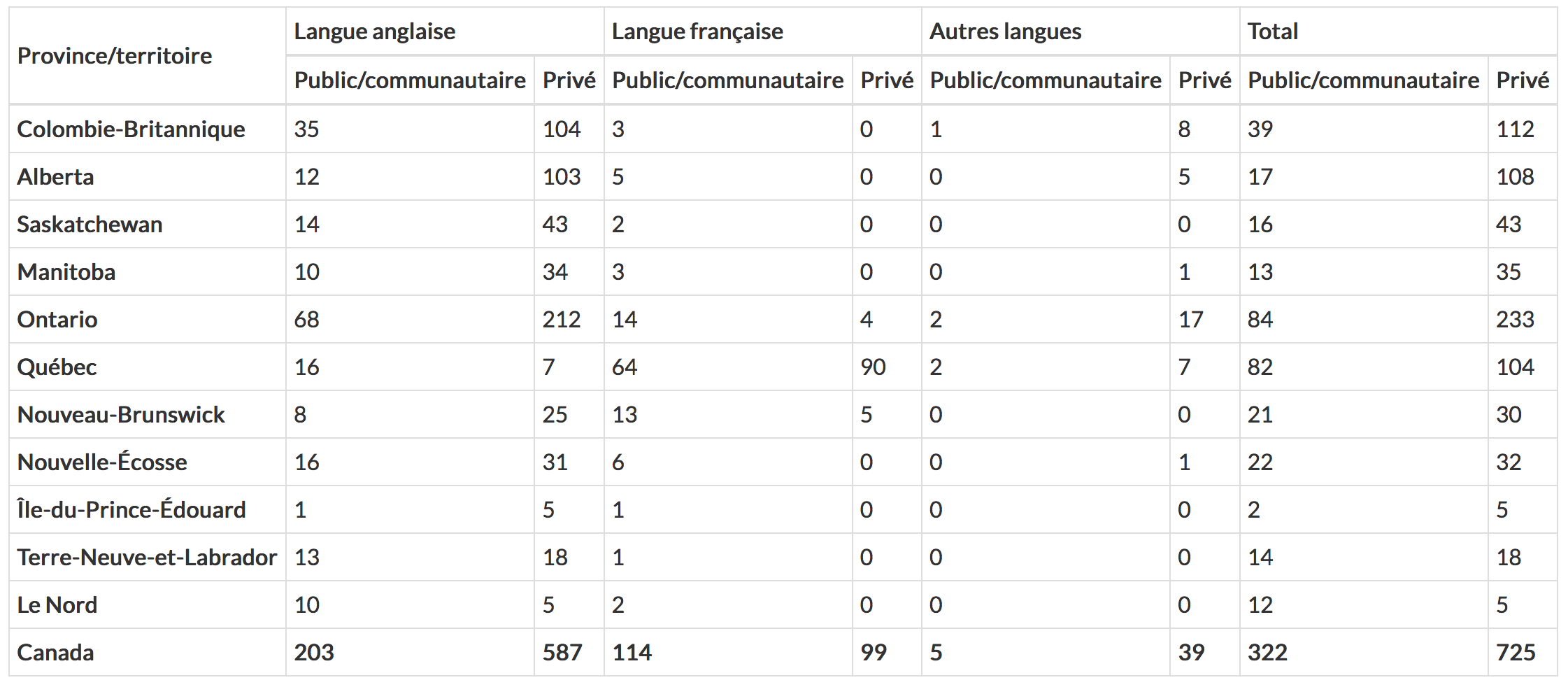Click Public/communautaire subheader under Langue anglaise
This screenshot has height=687, width=1568.
pyautogui.click(x=410, y=80)
